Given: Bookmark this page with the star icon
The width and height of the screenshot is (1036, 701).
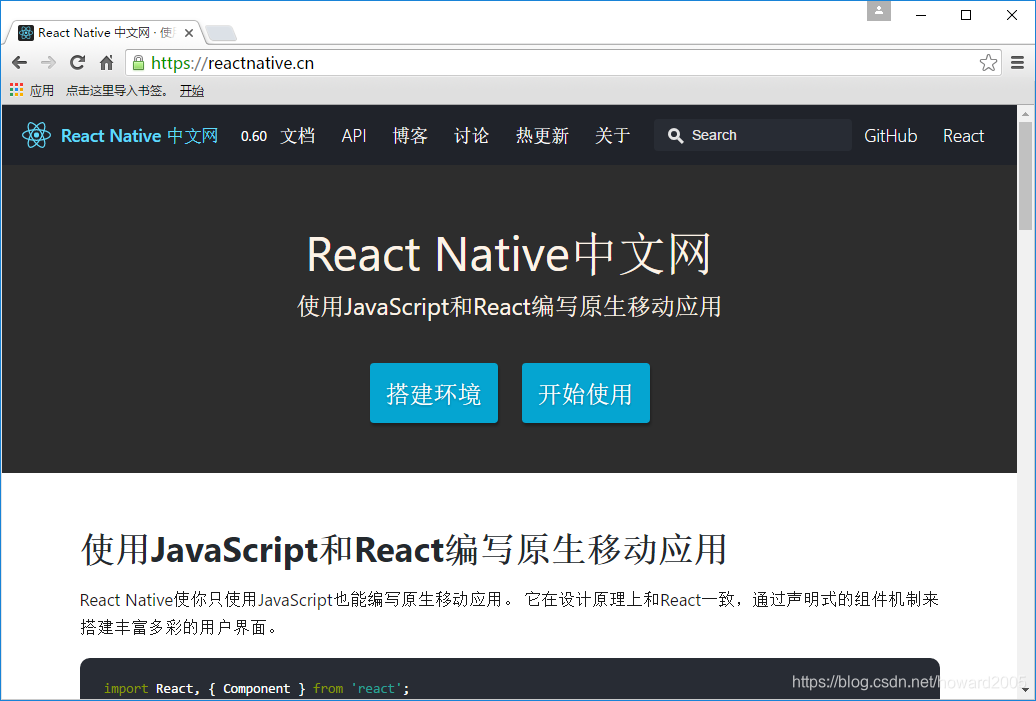Looking at the screenshot, I should point(988,63).
